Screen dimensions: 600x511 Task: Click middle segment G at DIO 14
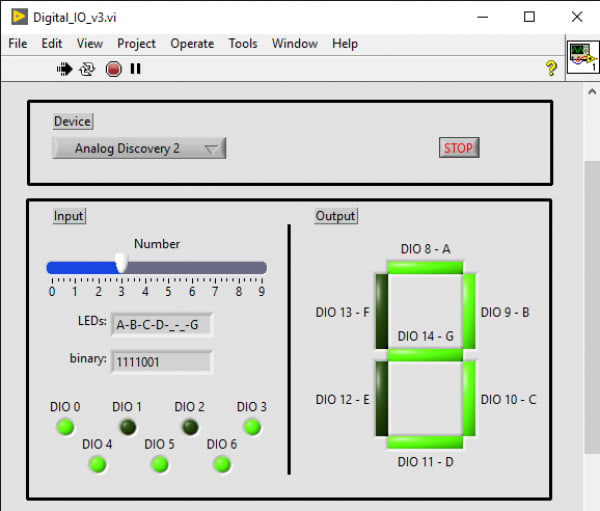[425, 355]
